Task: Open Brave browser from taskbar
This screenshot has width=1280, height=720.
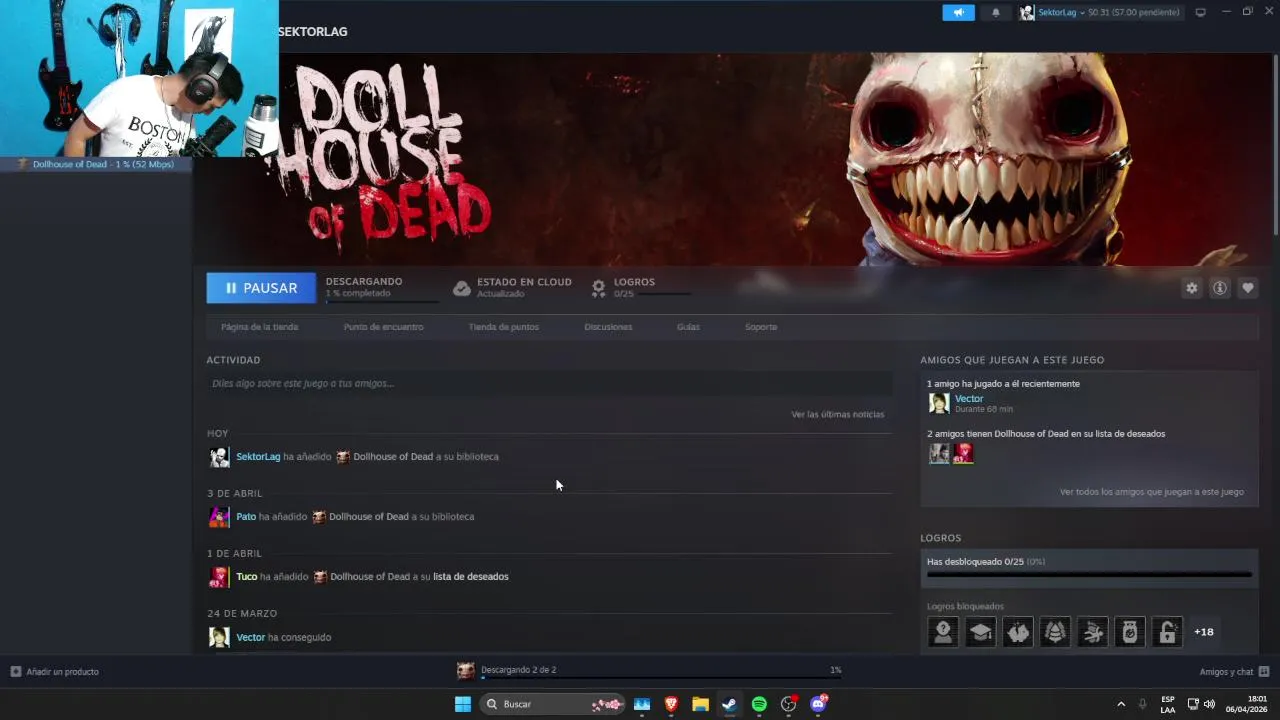Action: click(671, 704)
